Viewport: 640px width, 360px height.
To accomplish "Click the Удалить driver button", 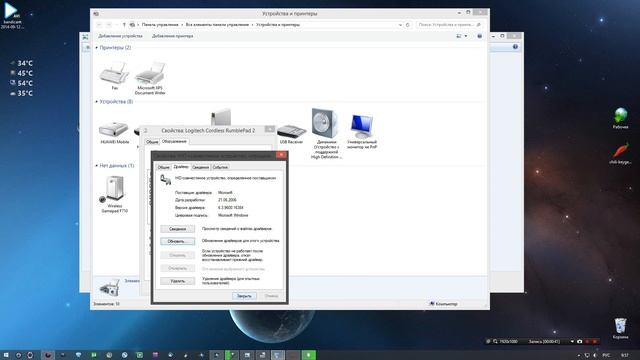I will pyautogui.click(x=178, y=281).
